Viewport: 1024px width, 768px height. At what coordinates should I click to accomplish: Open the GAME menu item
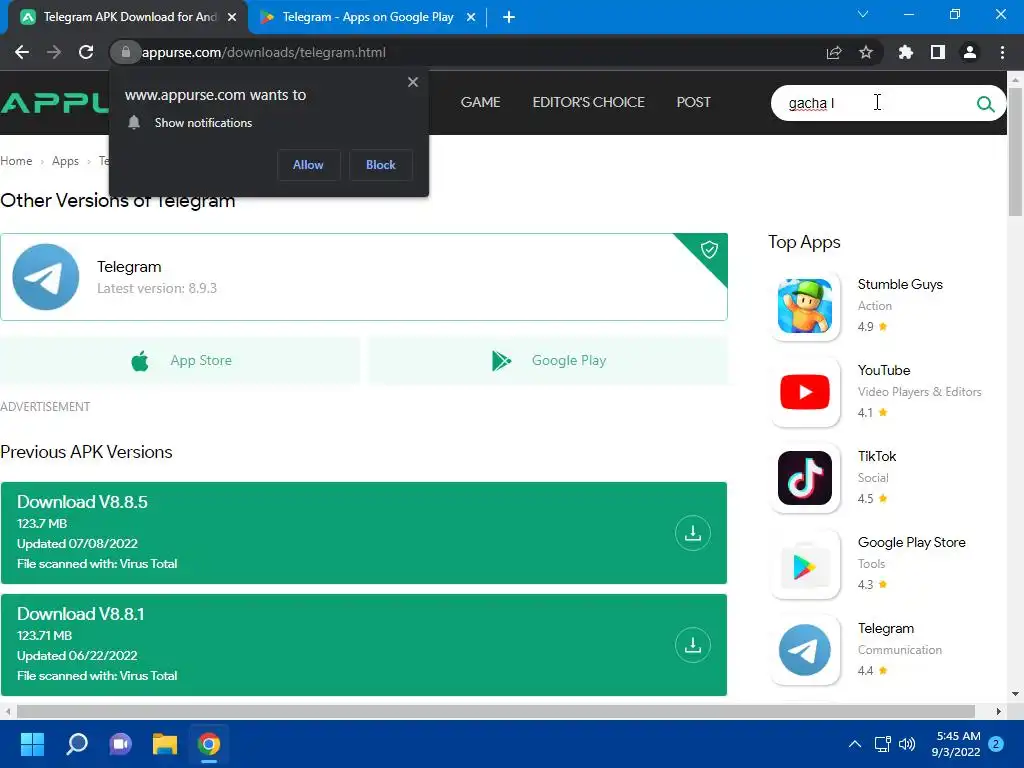tap(481, 103)
